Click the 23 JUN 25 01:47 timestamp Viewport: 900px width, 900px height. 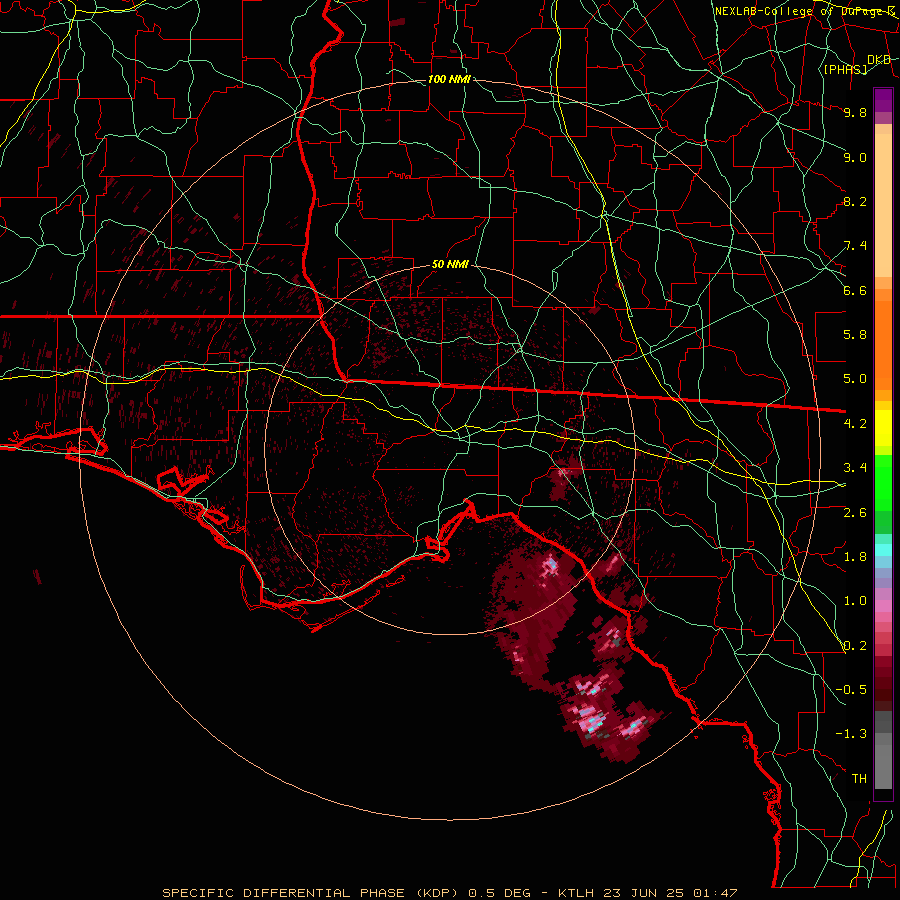[670, 893]
